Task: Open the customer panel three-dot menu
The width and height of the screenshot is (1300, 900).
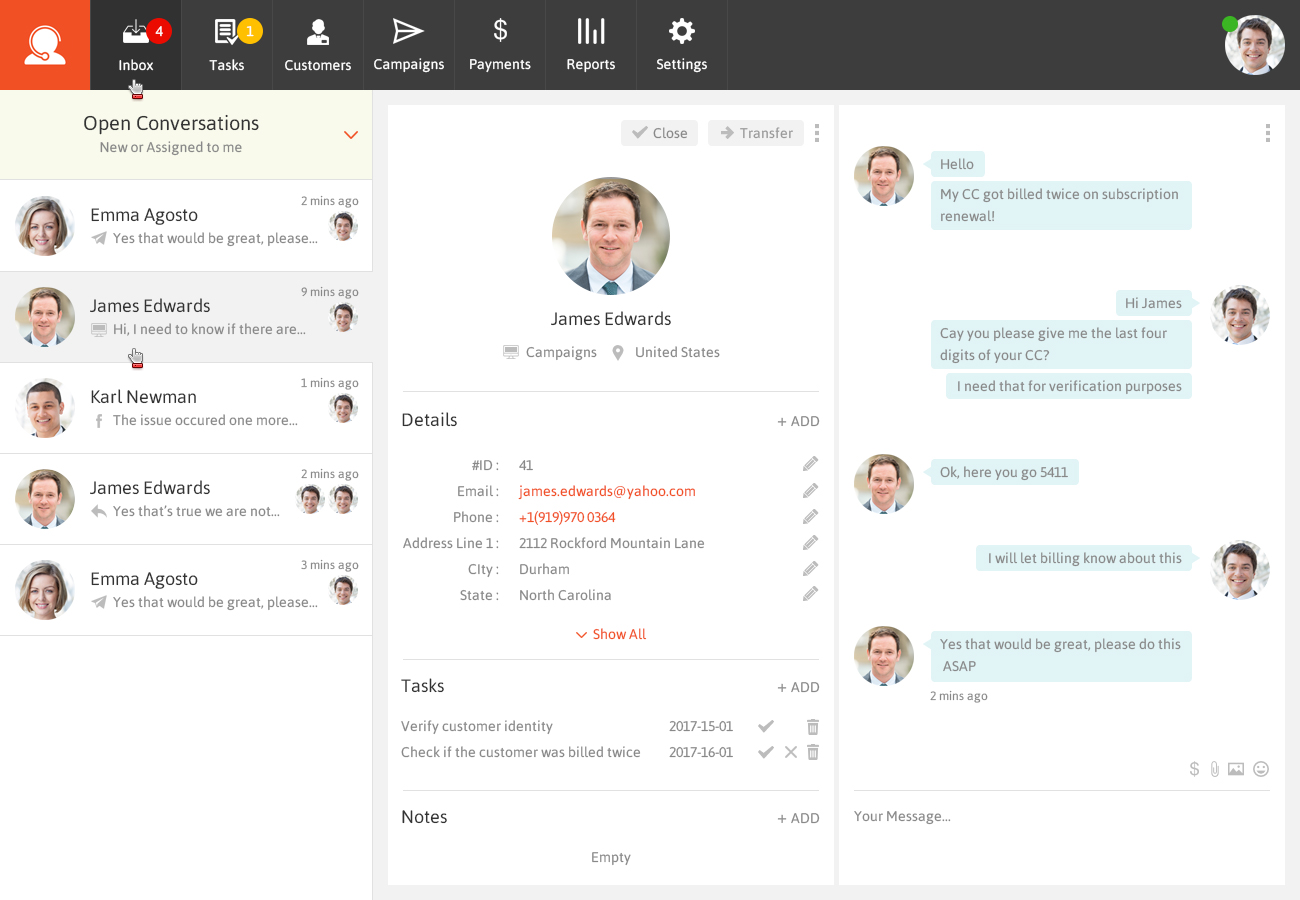Action: 817,133
